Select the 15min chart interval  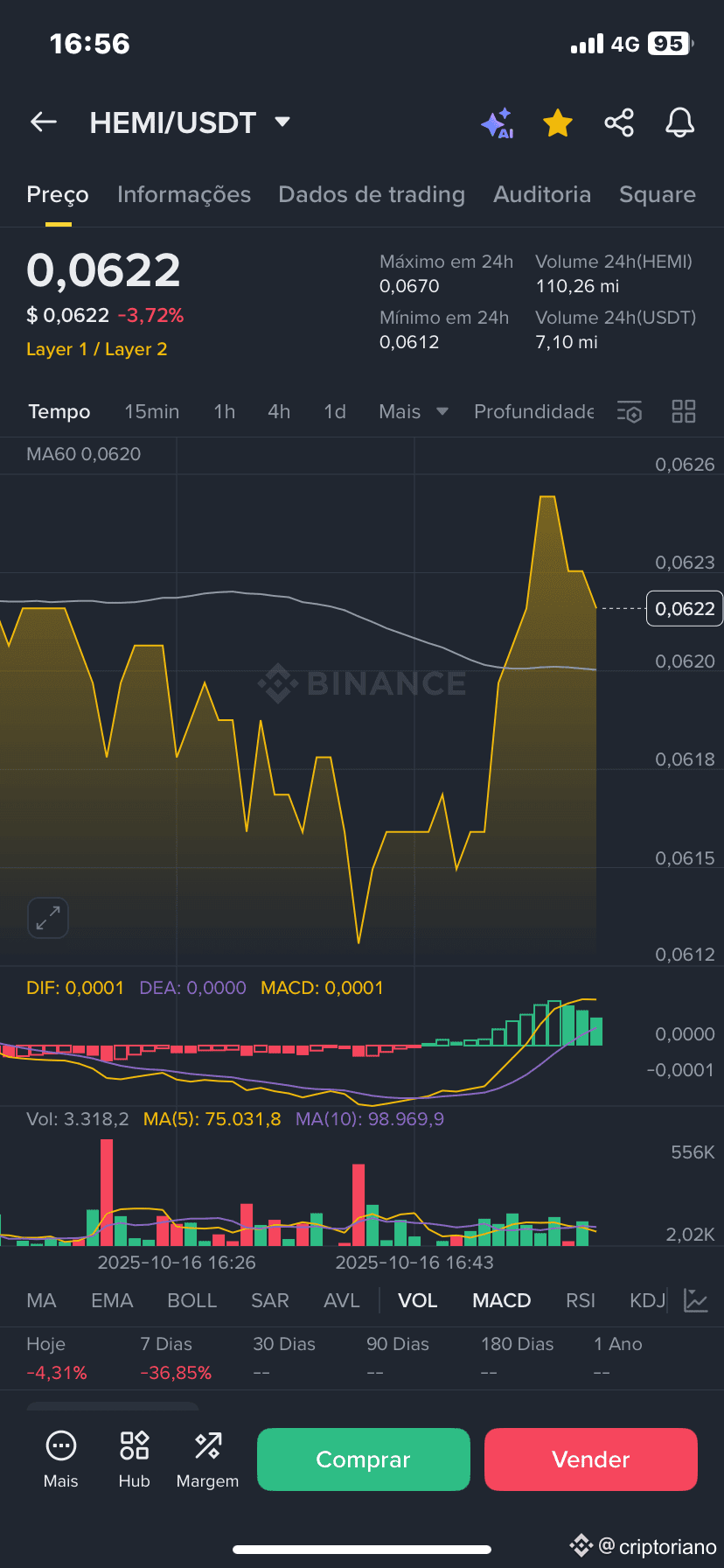coord(151,411)
